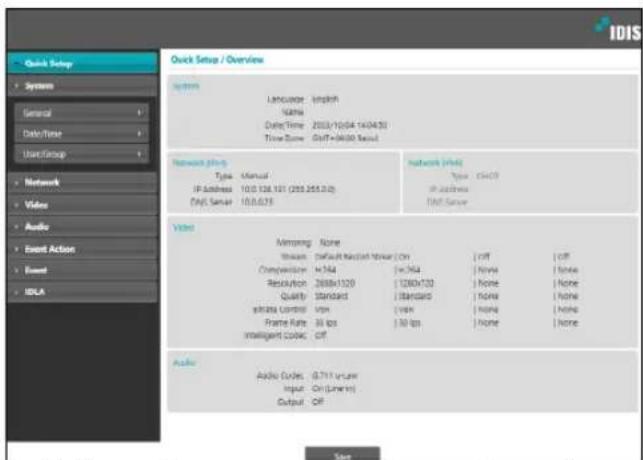This screenshot has width=643, height=460.
Task: Click the Quick Setup / Overview heading
Action: click(217, 60)
